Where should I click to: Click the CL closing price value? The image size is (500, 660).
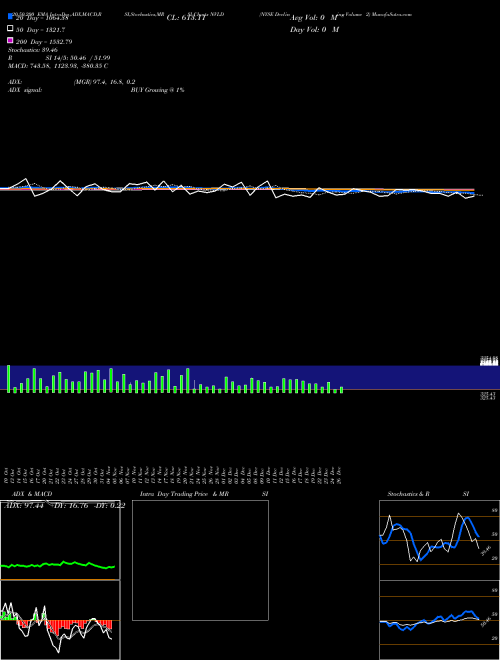pos(187,18)
